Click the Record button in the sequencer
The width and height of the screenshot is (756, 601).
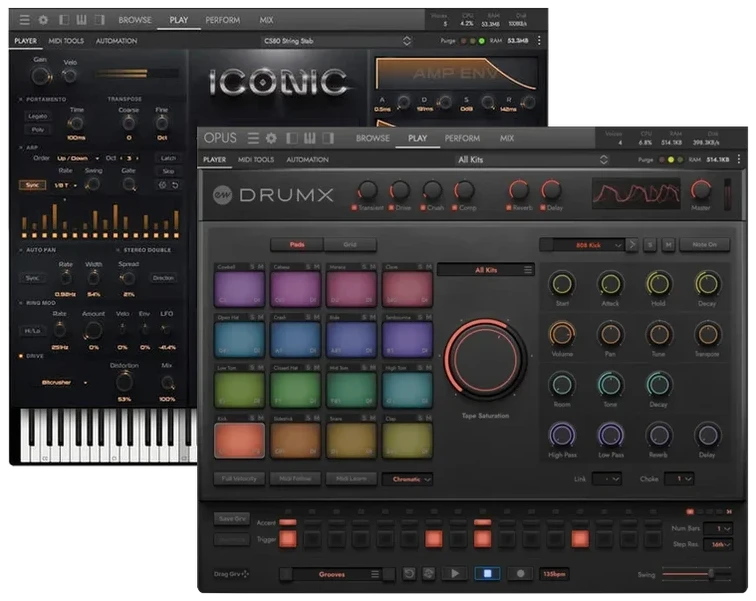tap(520, 574)
